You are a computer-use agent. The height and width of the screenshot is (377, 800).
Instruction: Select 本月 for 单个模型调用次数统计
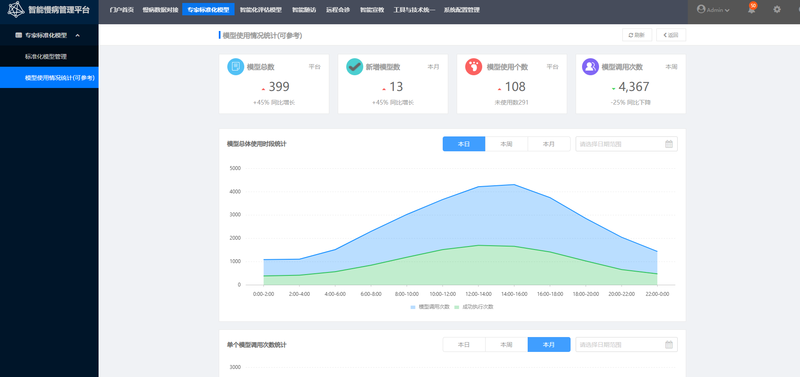pyautogui.click(x=548, y=345)
